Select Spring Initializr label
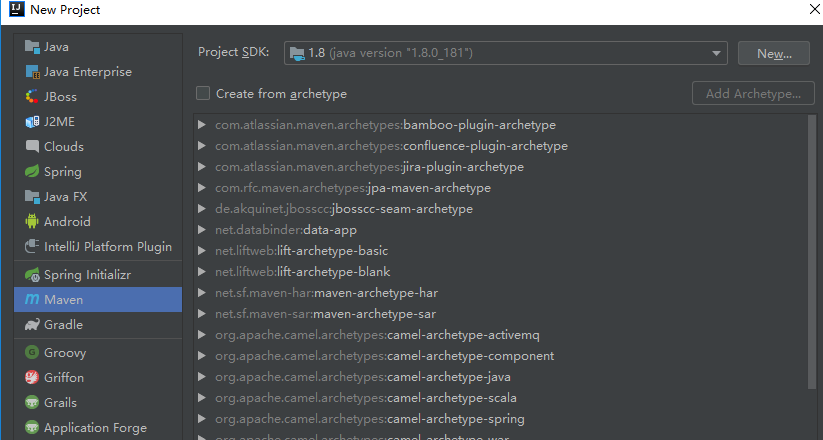The height and width of the screenshot is (440, 823). click(88, 275)
